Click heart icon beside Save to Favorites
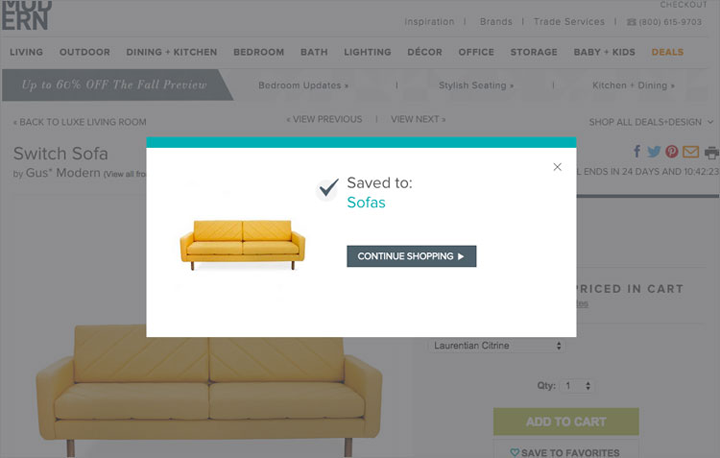Viewport: 720px width, 458px height. (x=514, y=452)
